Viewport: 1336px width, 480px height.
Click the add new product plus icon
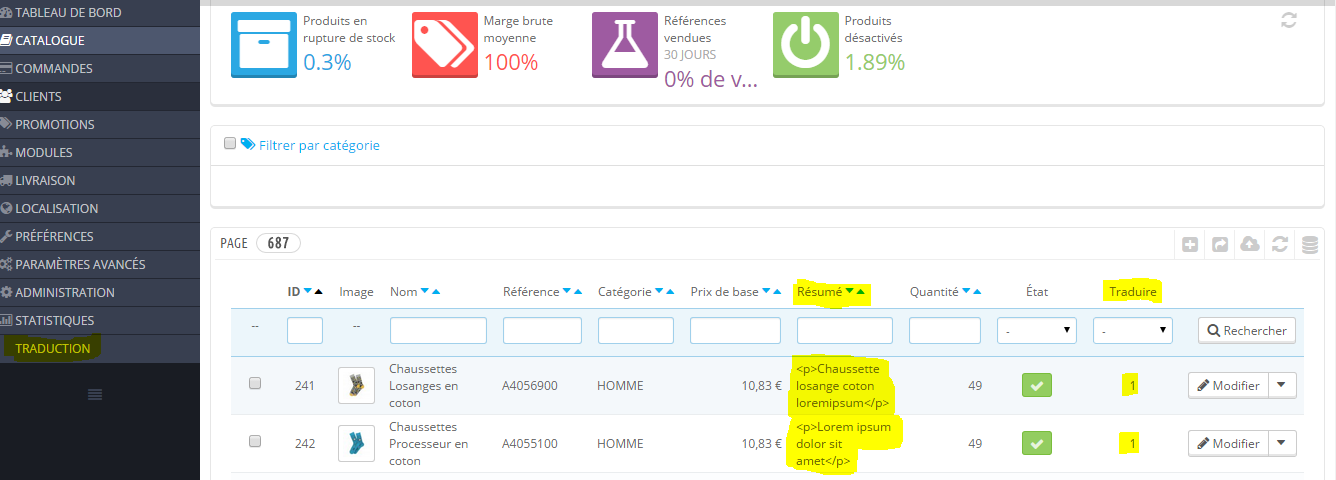click(x=1190, y=244)
